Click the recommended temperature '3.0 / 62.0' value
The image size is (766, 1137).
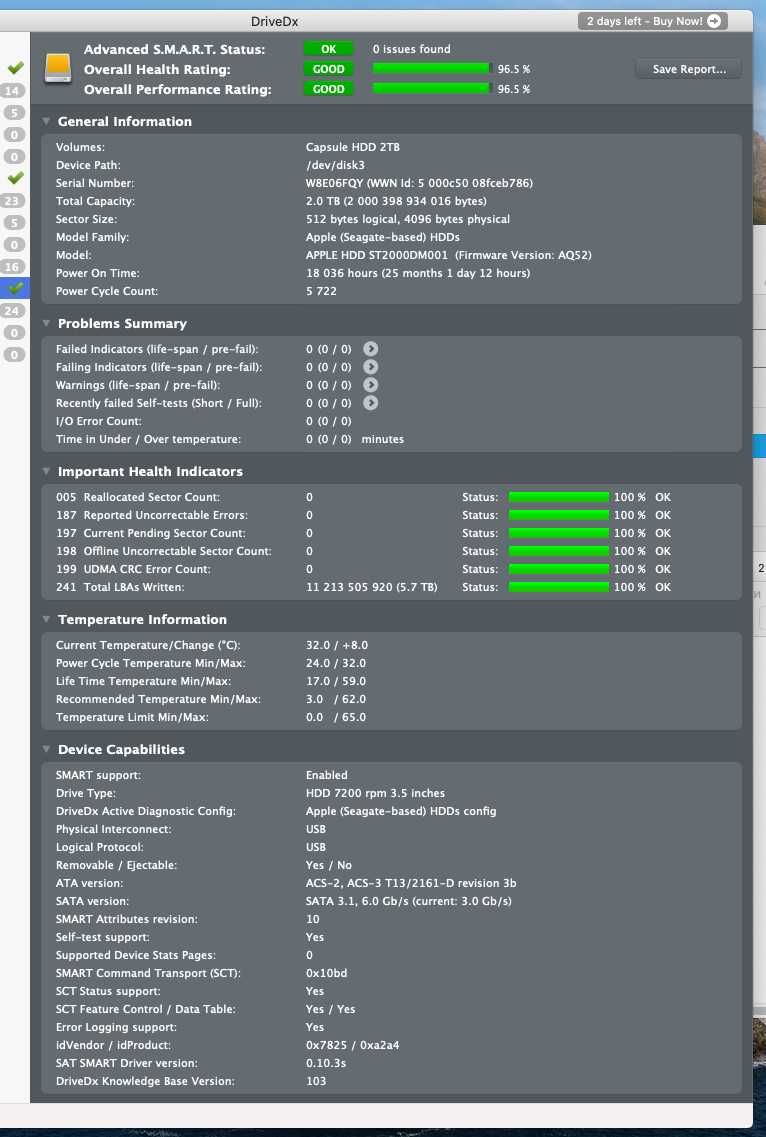(x=336, y=699)
